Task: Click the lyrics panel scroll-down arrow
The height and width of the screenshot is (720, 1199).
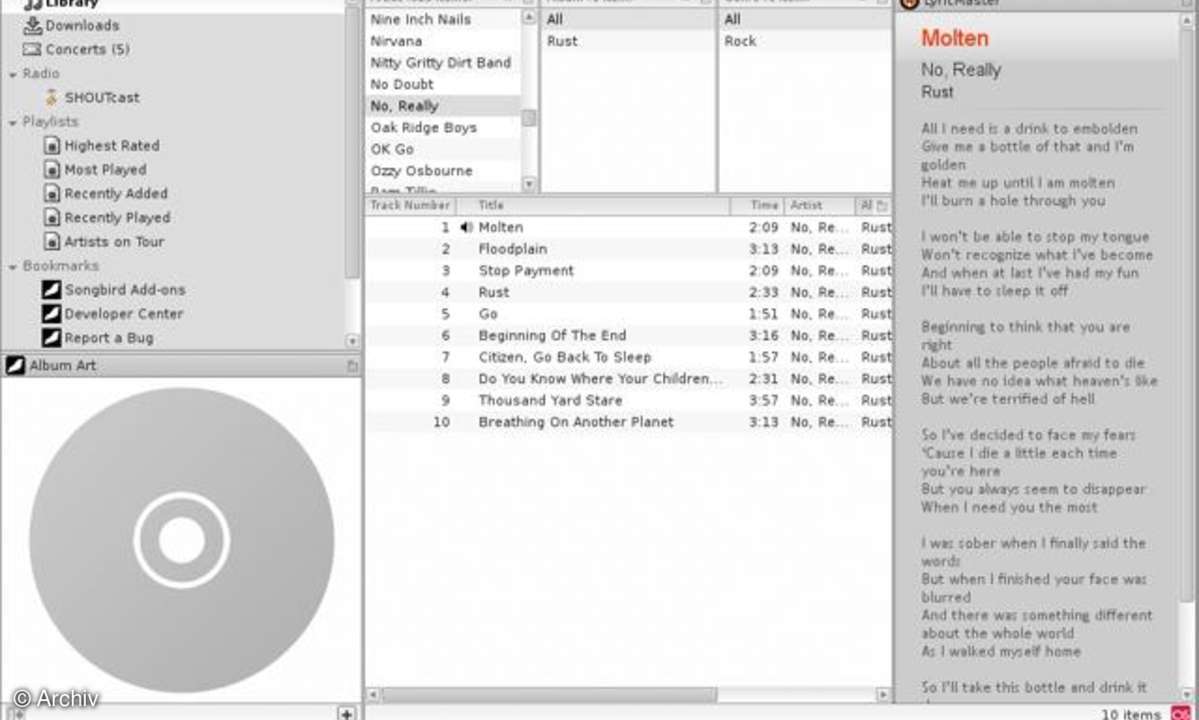Action: click(1187, 695)
